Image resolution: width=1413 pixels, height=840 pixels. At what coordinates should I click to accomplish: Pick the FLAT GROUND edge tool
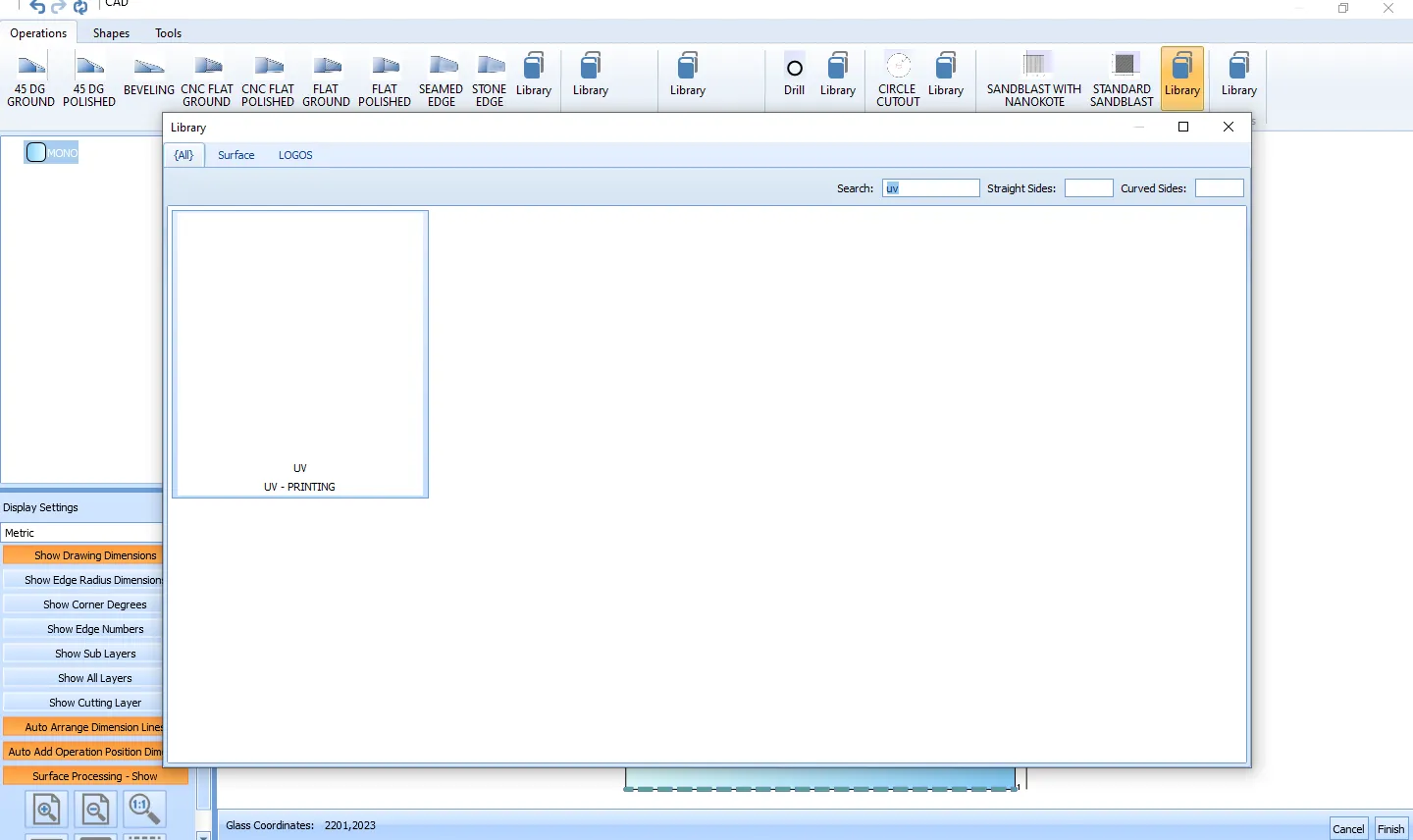pos(326,80)
